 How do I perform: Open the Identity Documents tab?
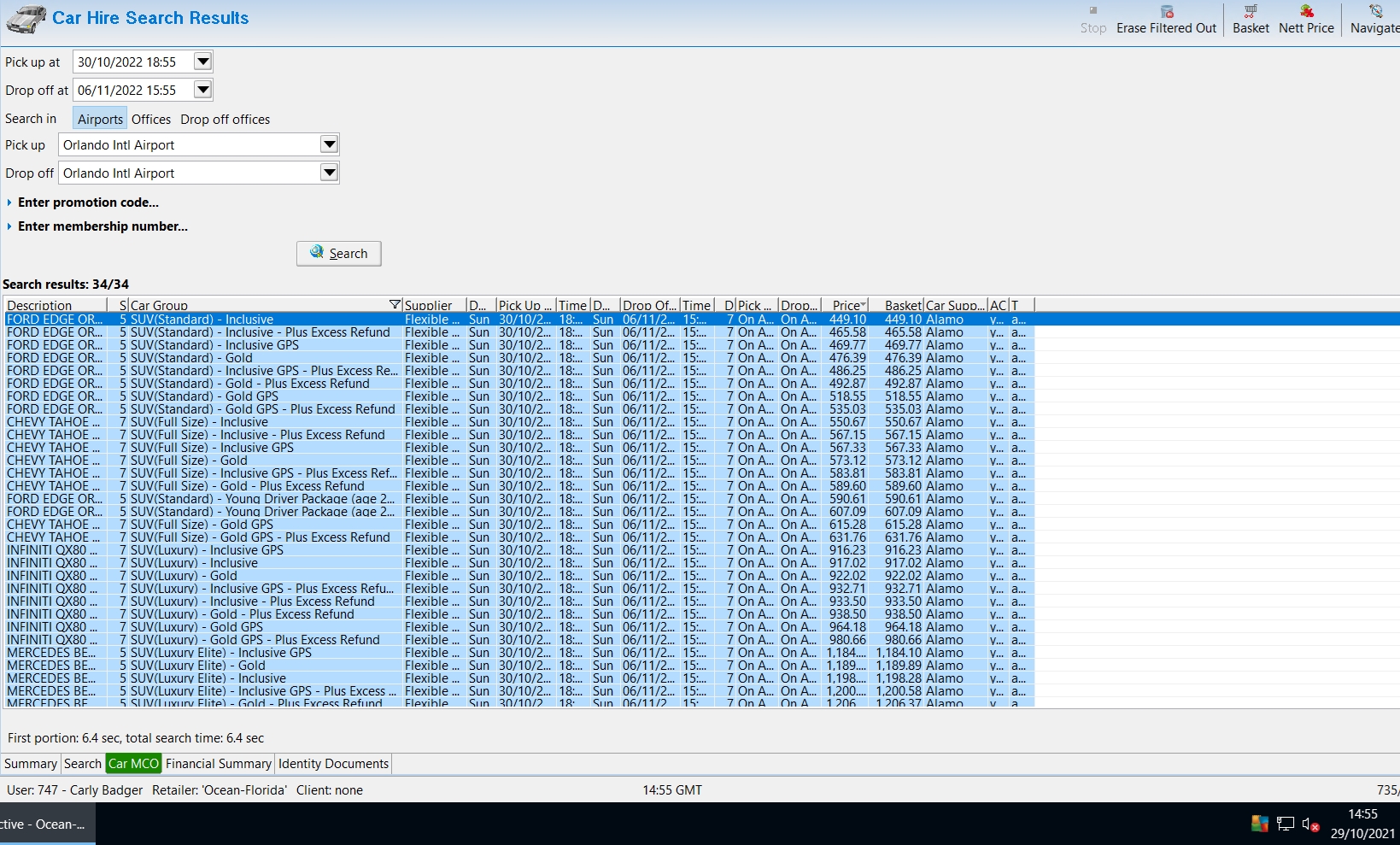coord(333,764)
